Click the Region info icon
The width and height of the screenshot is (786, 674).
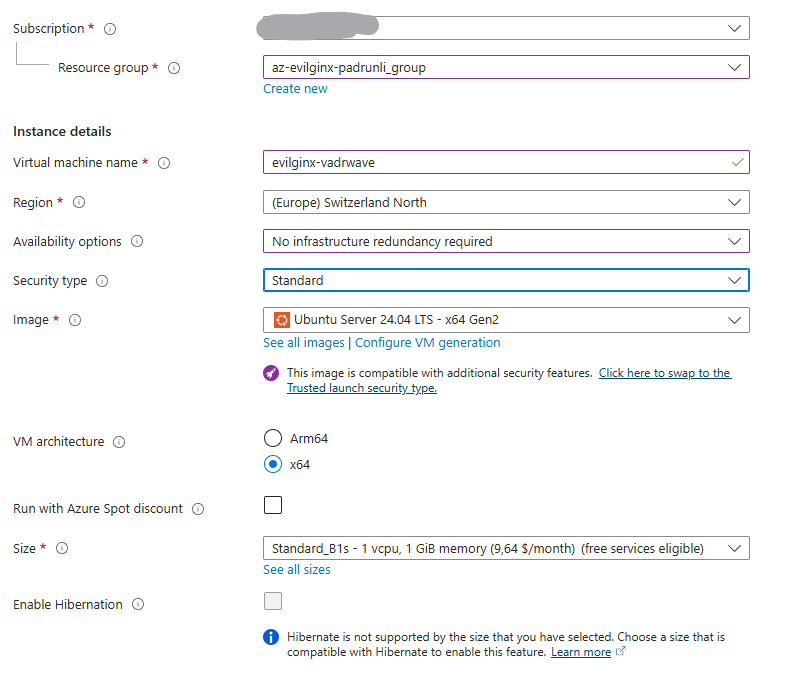[79, 202]
